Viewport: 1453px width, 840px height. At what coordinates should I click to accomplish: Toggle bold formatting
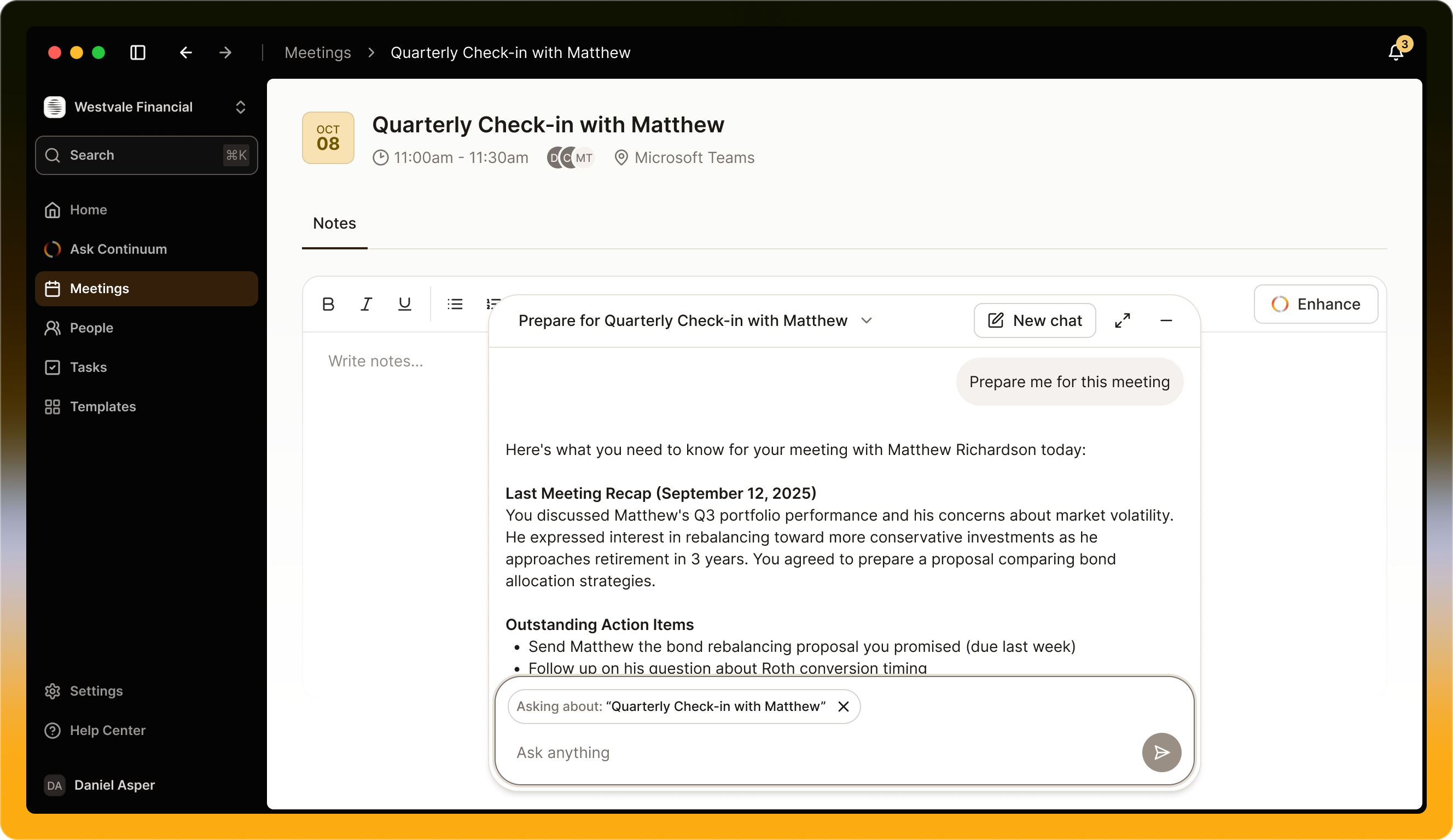328,304
